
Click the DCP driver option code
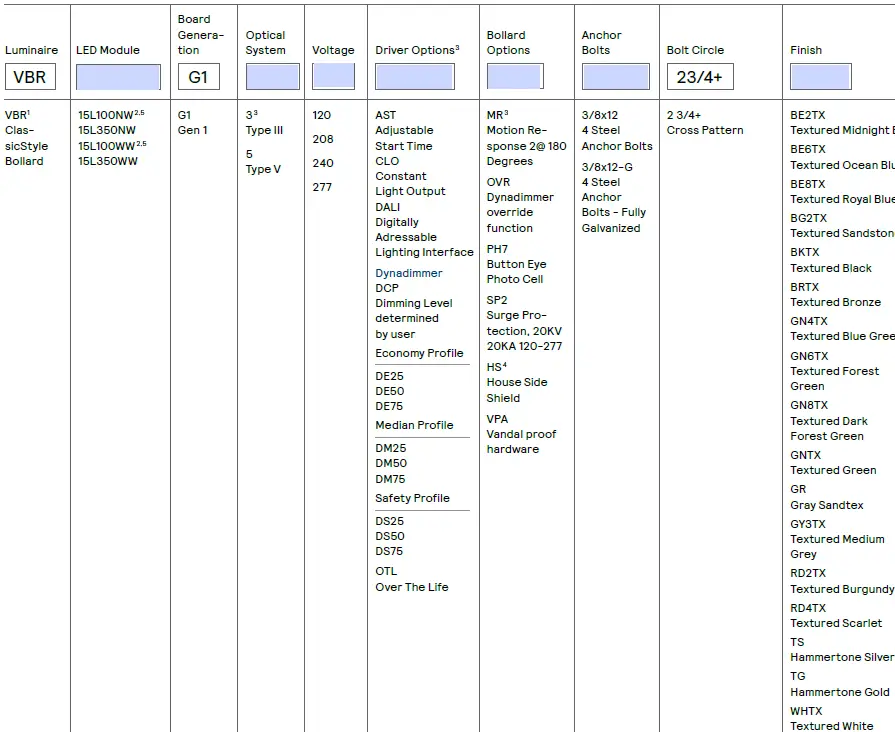387,288
